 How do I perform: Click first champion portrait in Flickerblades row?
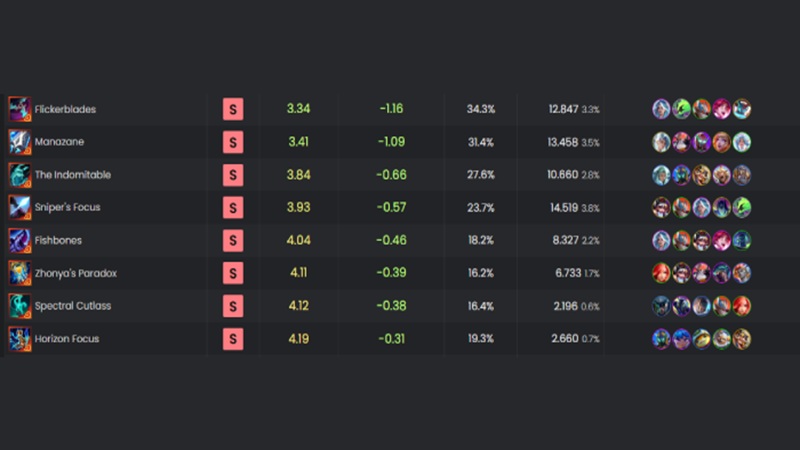pos(661,109)
